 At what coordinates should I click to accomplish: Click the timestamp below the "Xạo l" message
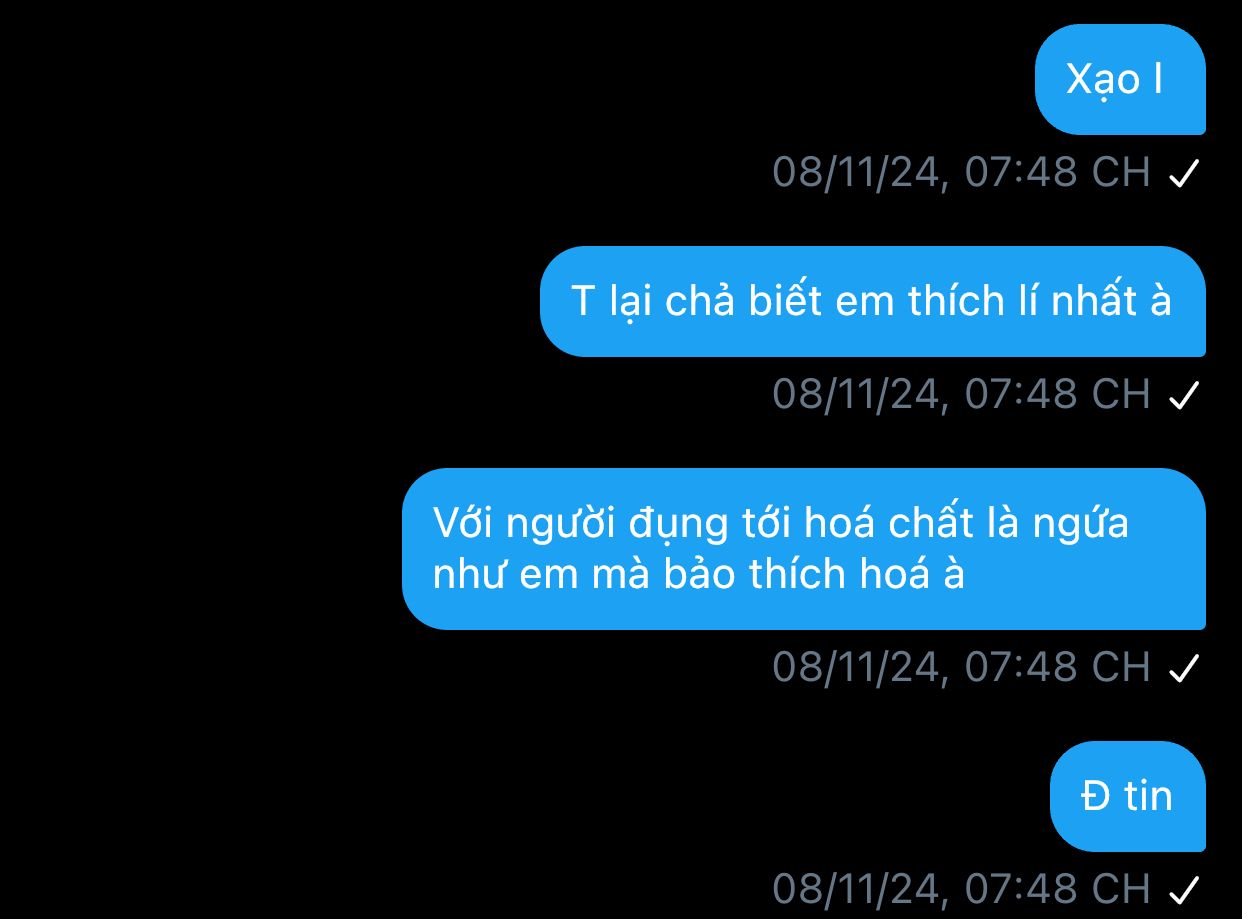(x=962, y=173)
